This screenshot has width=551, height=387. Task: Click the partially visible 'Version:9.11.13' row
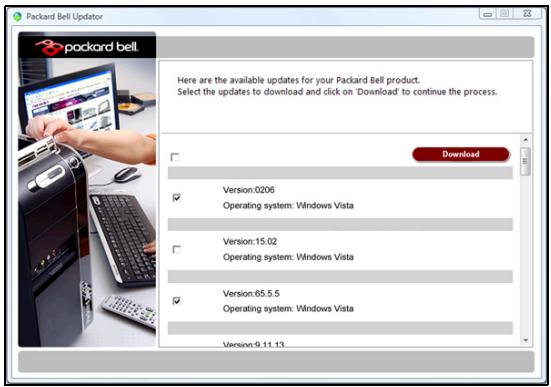[x=253, y=344]
